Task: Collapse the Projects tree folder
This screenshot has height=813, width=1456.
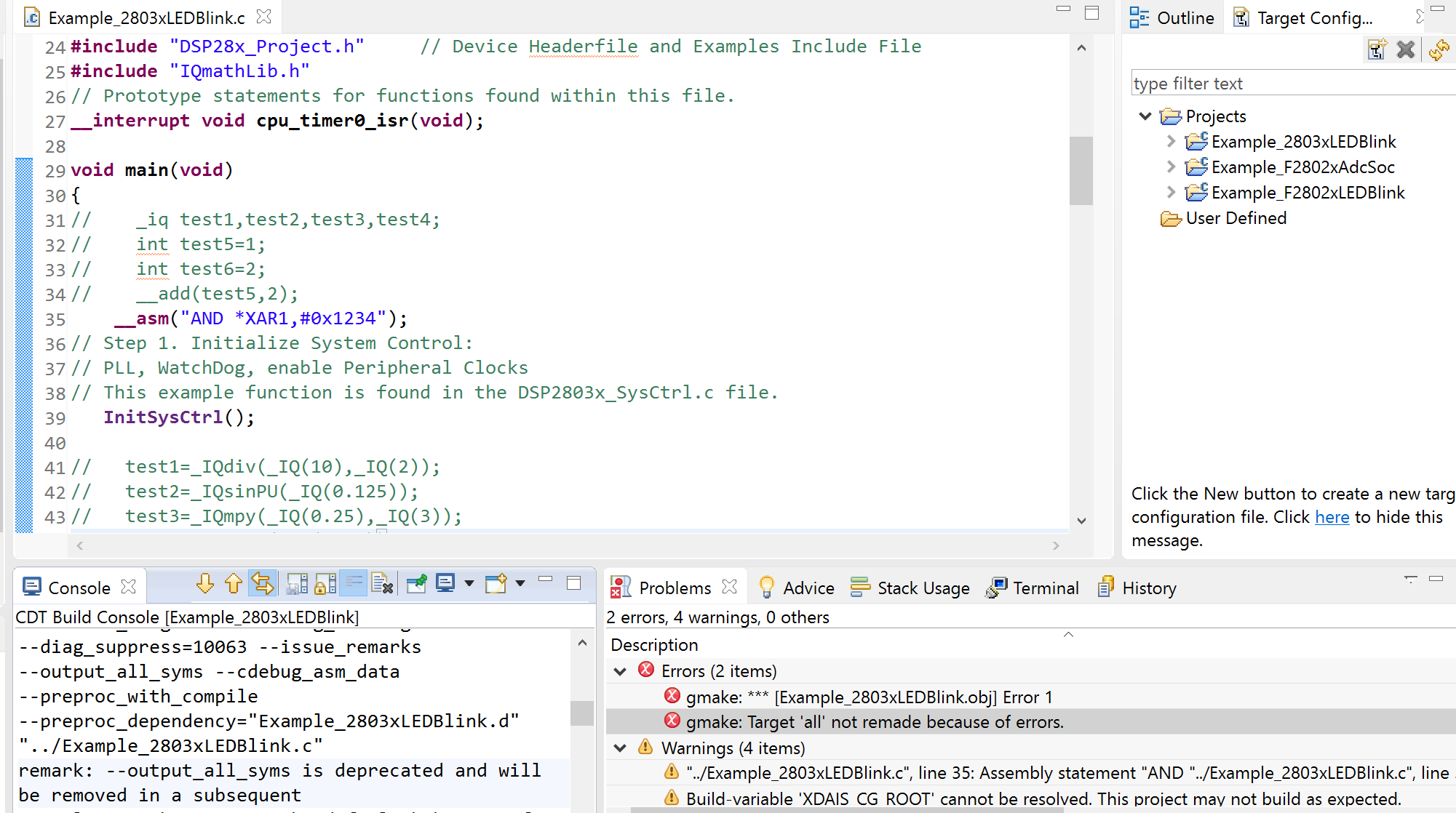Action: (x=1145, y=116)
